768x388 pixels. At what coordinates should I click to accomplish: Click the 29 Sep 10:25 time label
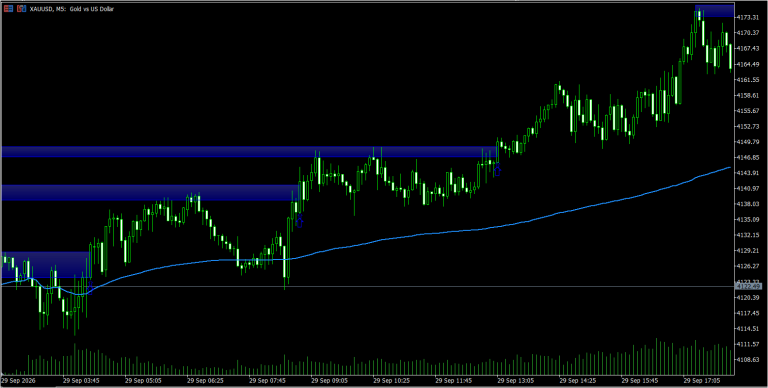pos(391,380)
